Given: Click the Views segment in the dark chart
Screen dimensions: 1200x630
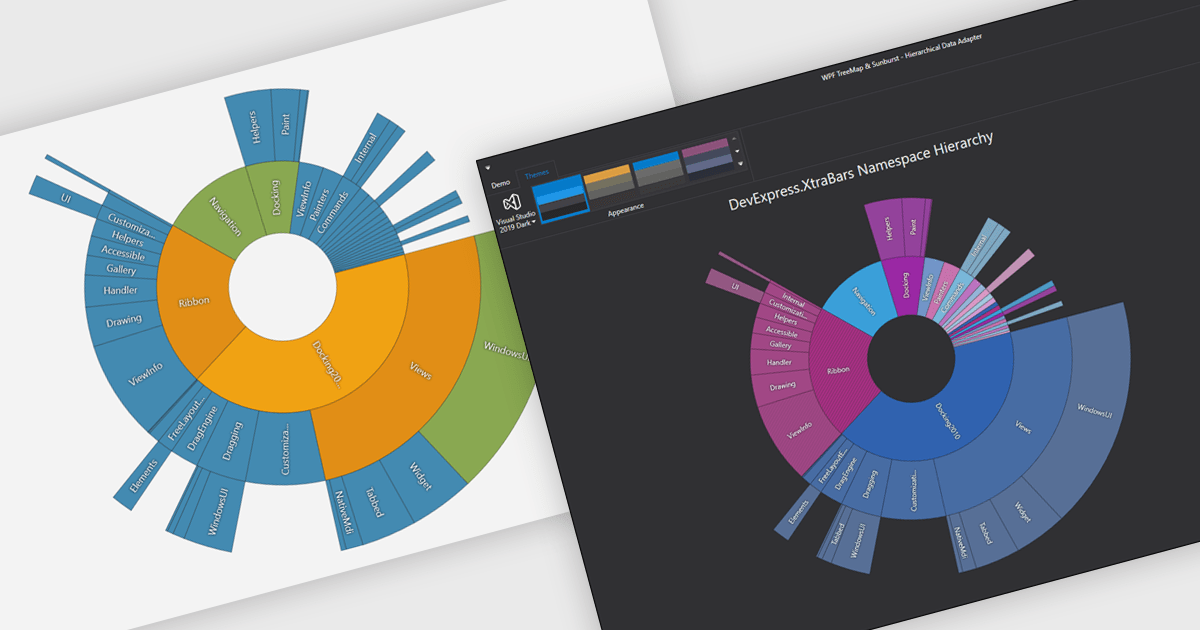Looking at the screenshot, I should pyautogui.click(x=1022, y=425).
